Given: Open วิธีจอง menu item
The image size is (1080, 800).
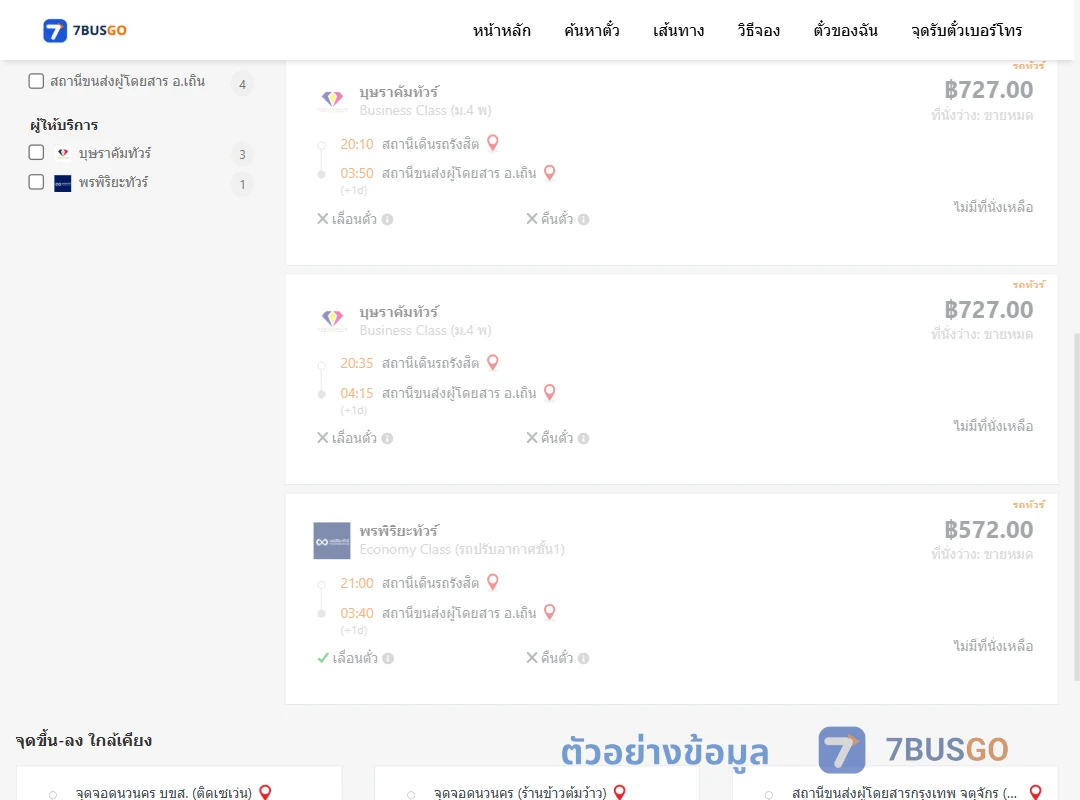Looking at the screenshot, I should pyautogui.click(x=758, y=30).
